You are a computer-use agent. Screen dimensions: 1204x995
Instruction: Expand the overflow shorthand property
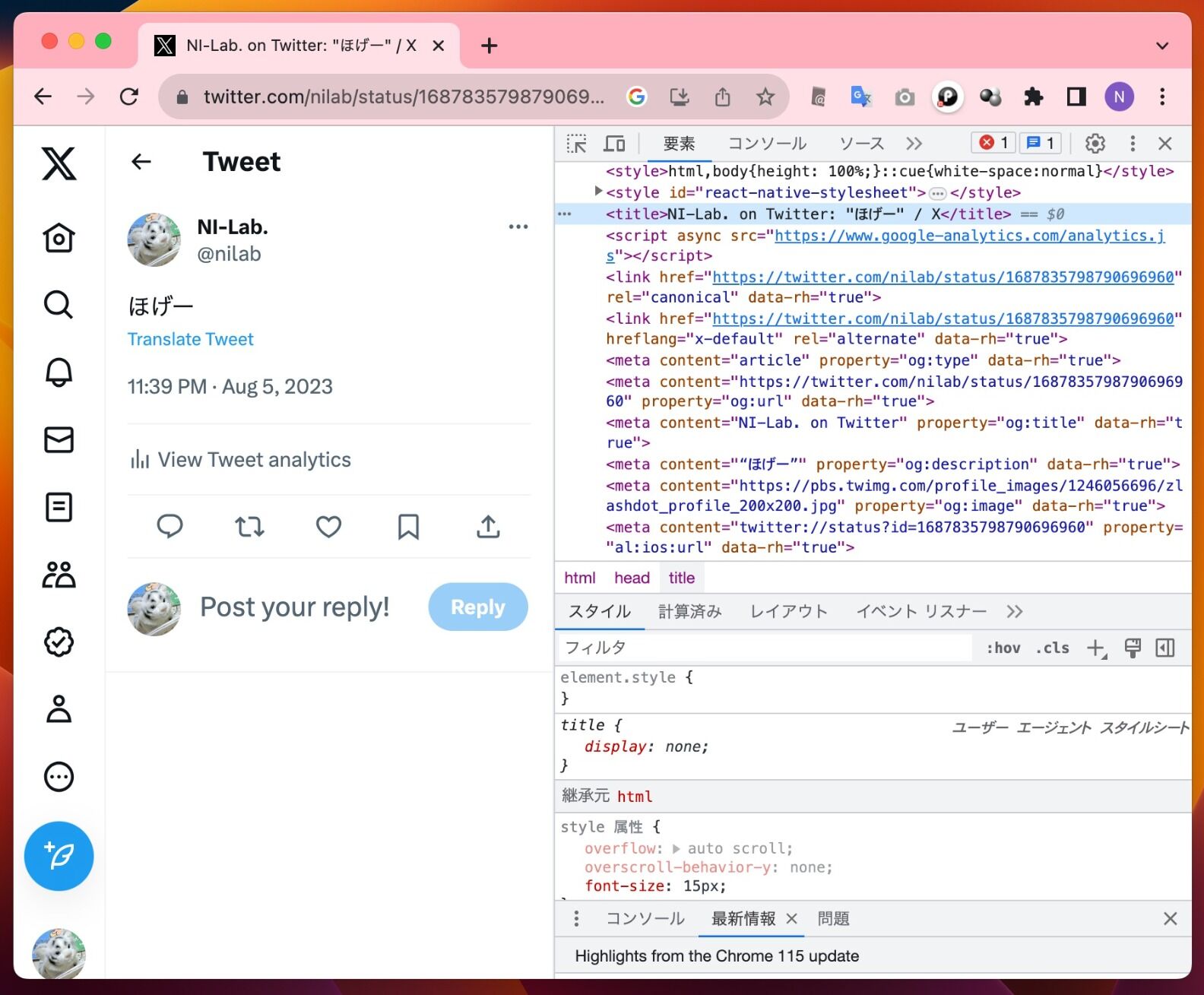tap(676, 848)
